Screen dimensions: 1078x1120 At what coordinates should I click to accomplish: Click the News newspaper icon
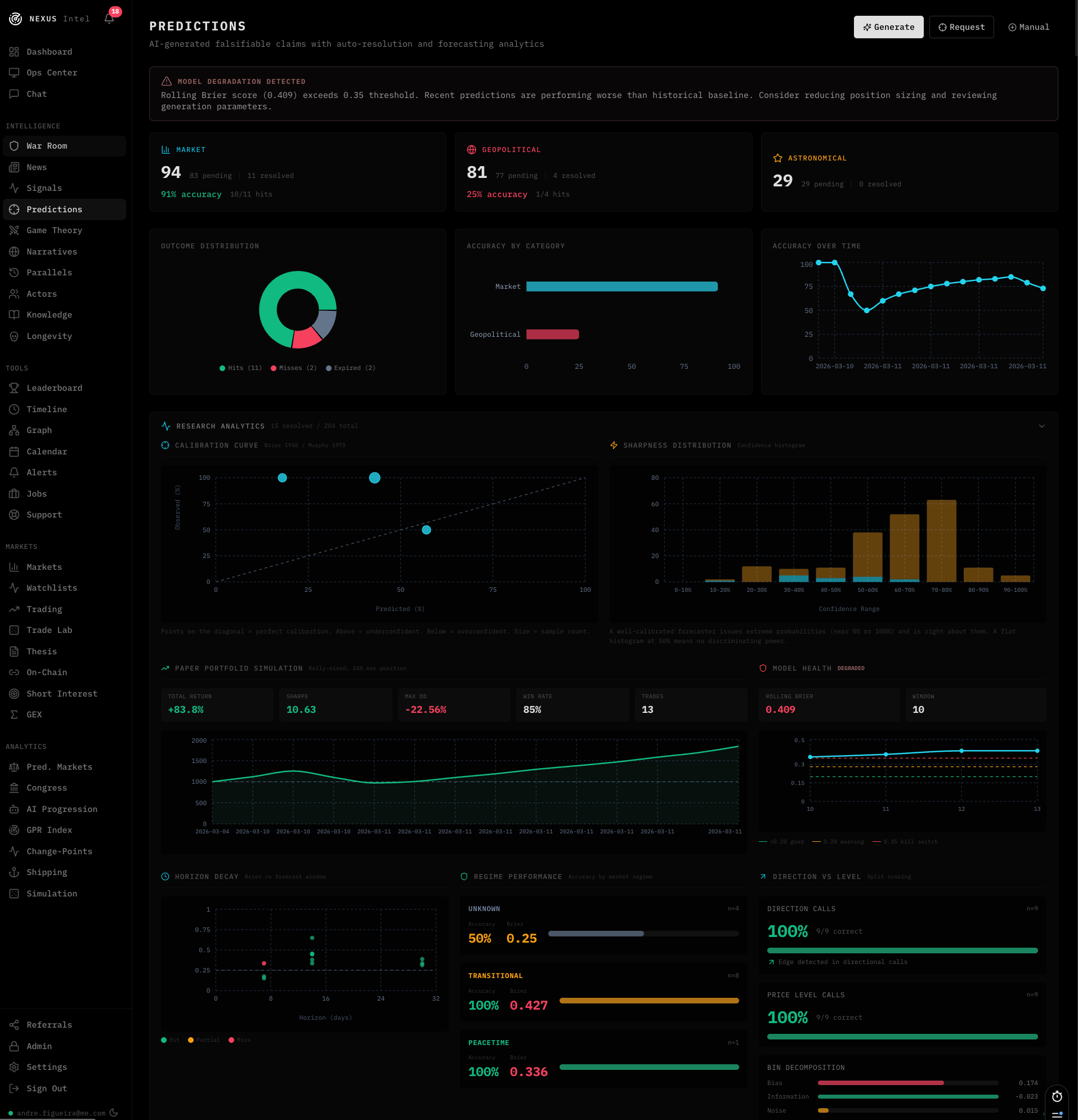14,167
